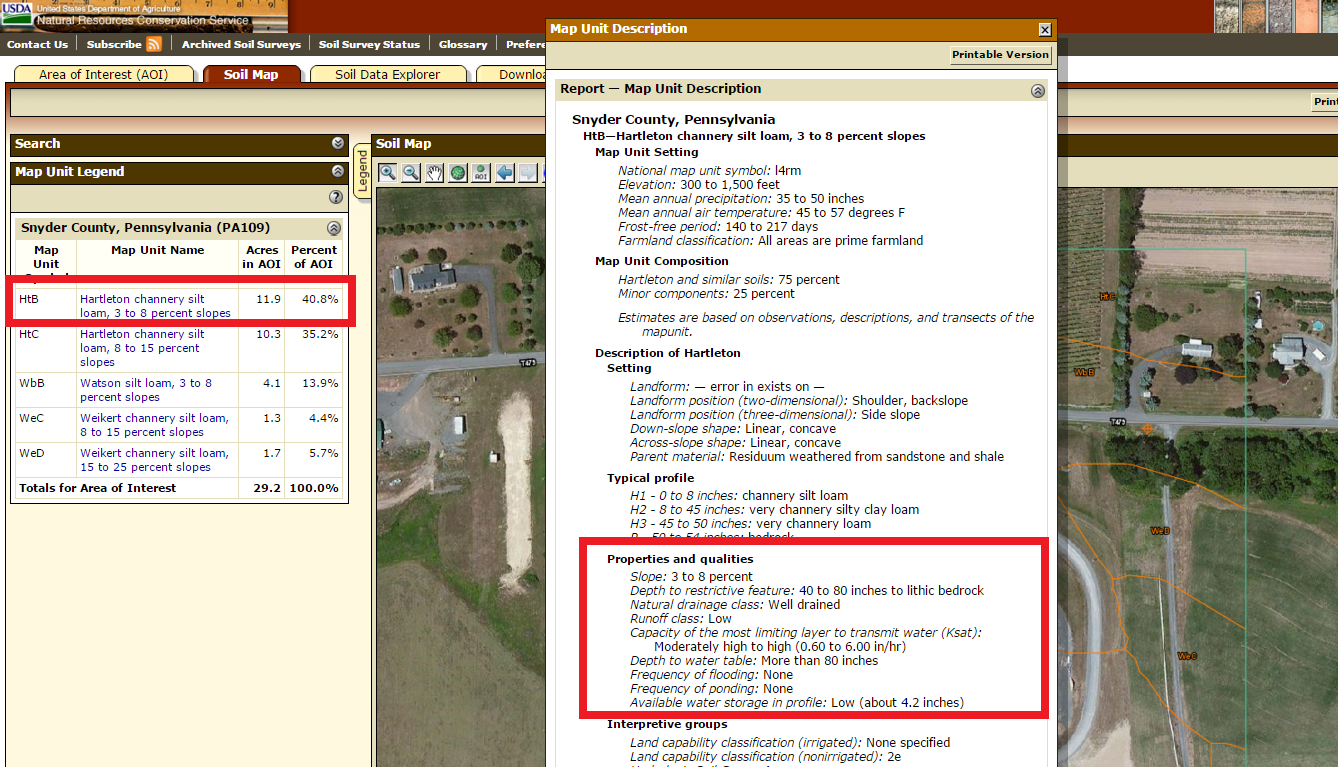Zoom to AOI using toolbar icon

point(481,173)
